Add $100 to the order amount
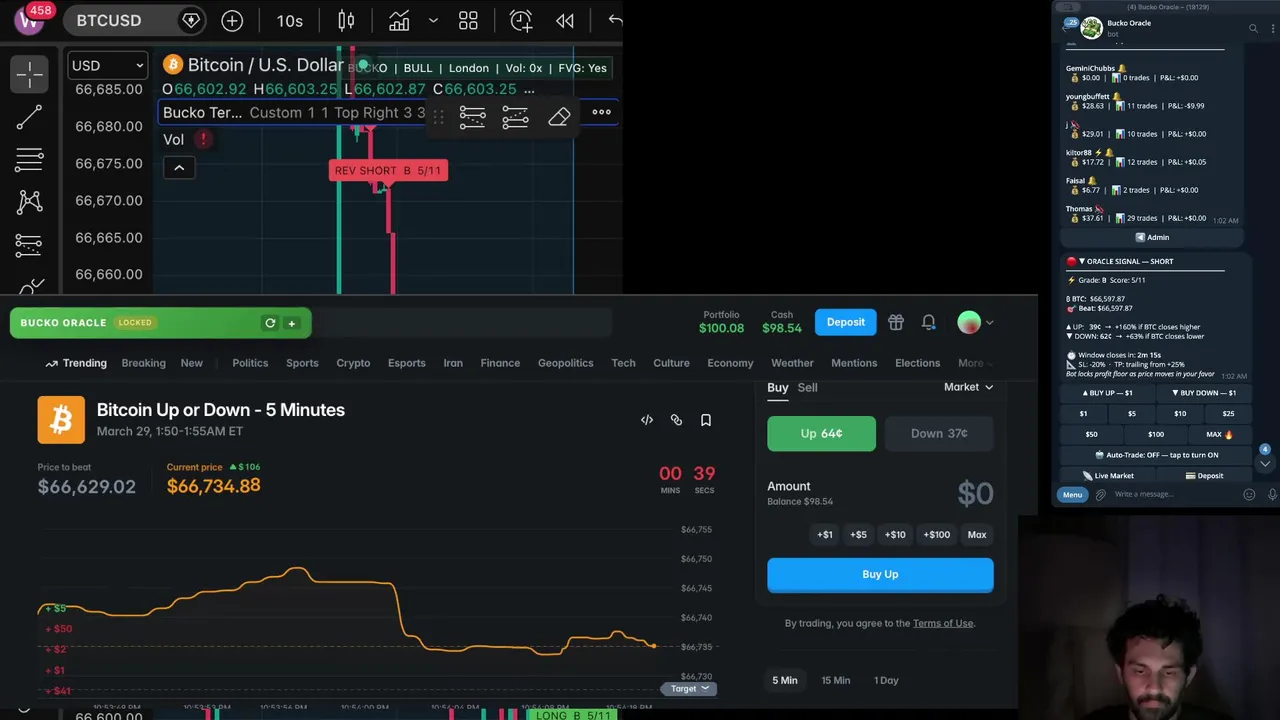Image resolution: width=1280 pixels, height=720 pixels. click(937, 535)
